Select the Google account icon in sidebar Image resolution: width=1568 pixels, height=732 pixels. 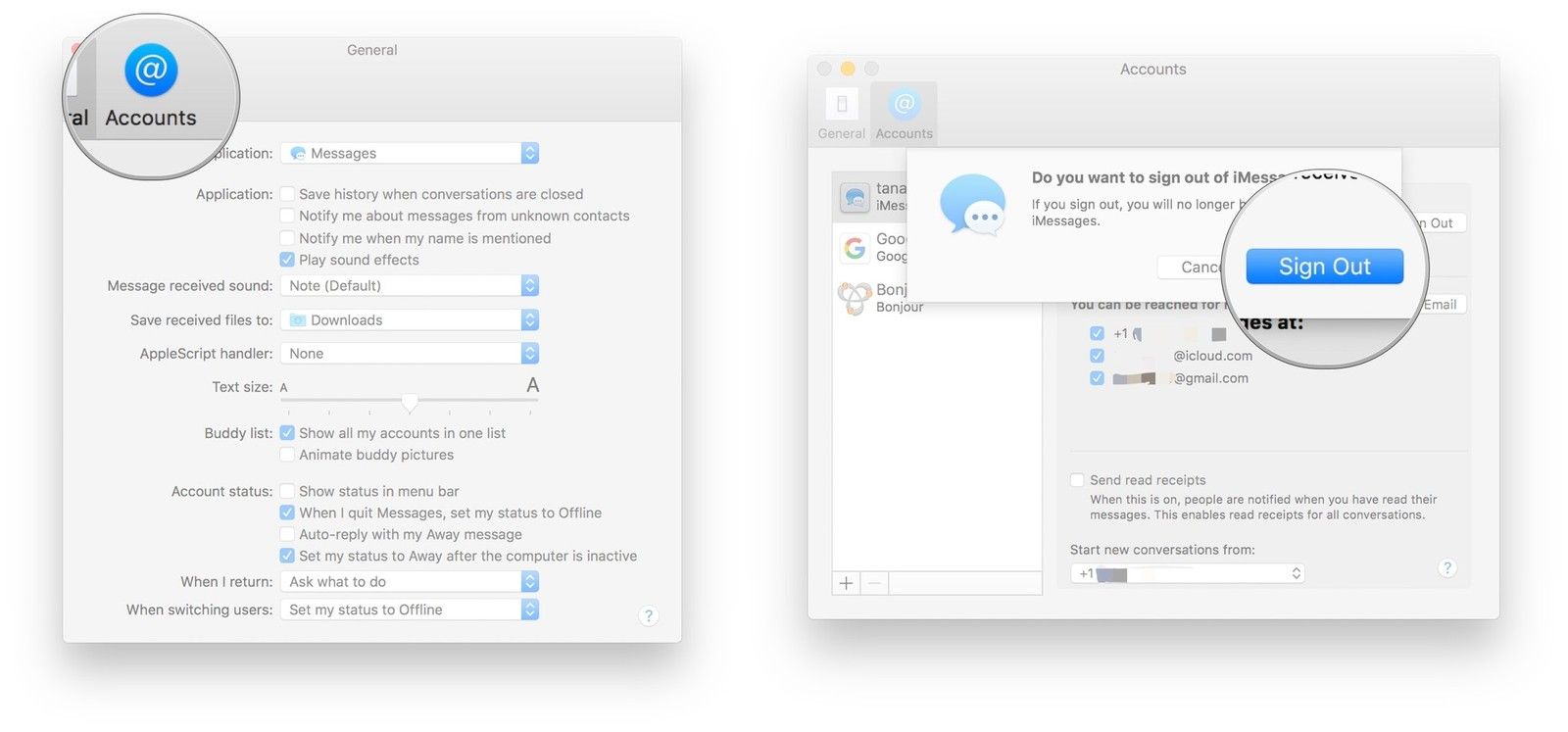[x=855, y=248]
